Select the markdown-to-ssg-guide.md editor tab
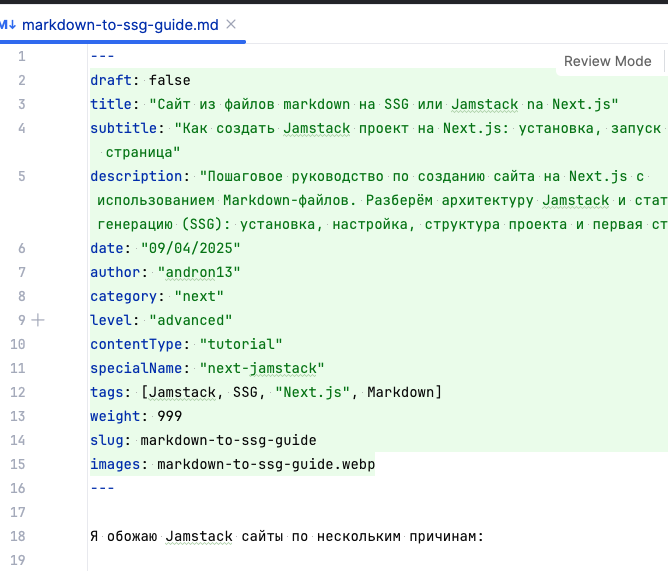Viewport: 668px width, 571px height. pyautogui.click(x=120, y=24)
